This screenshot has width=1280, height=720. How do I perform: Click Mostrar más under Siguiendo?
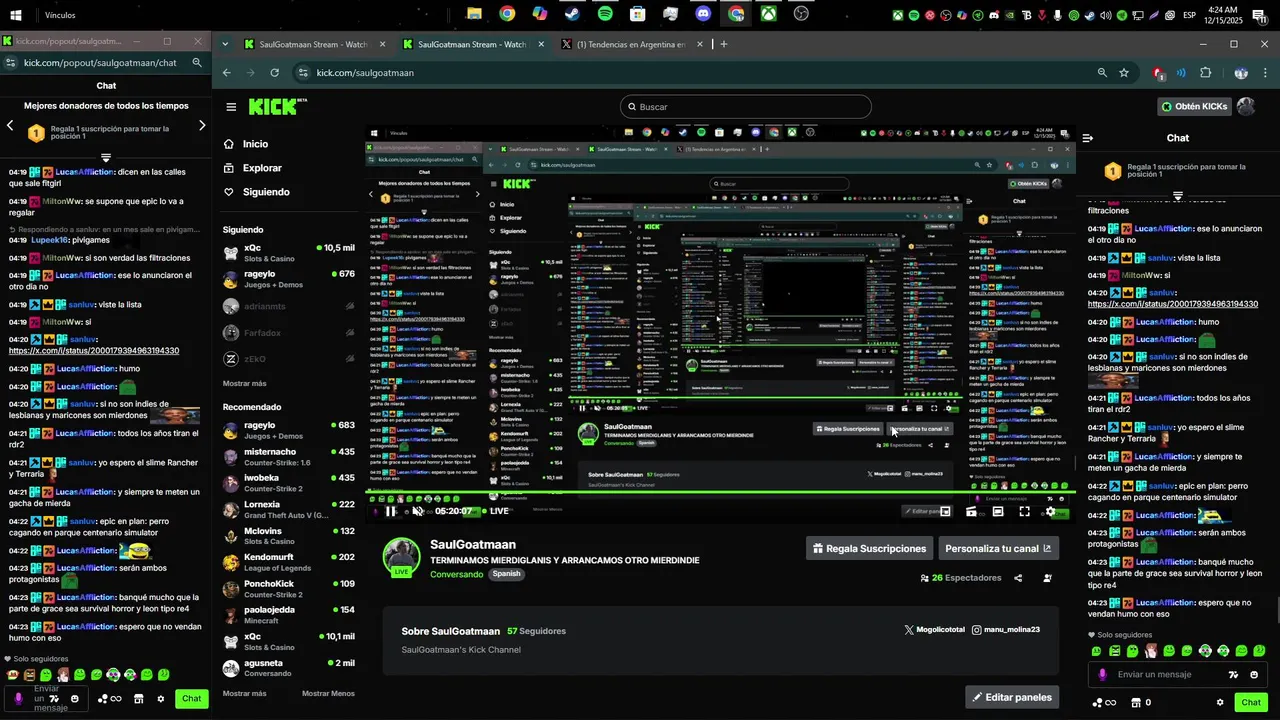point(244,384)
